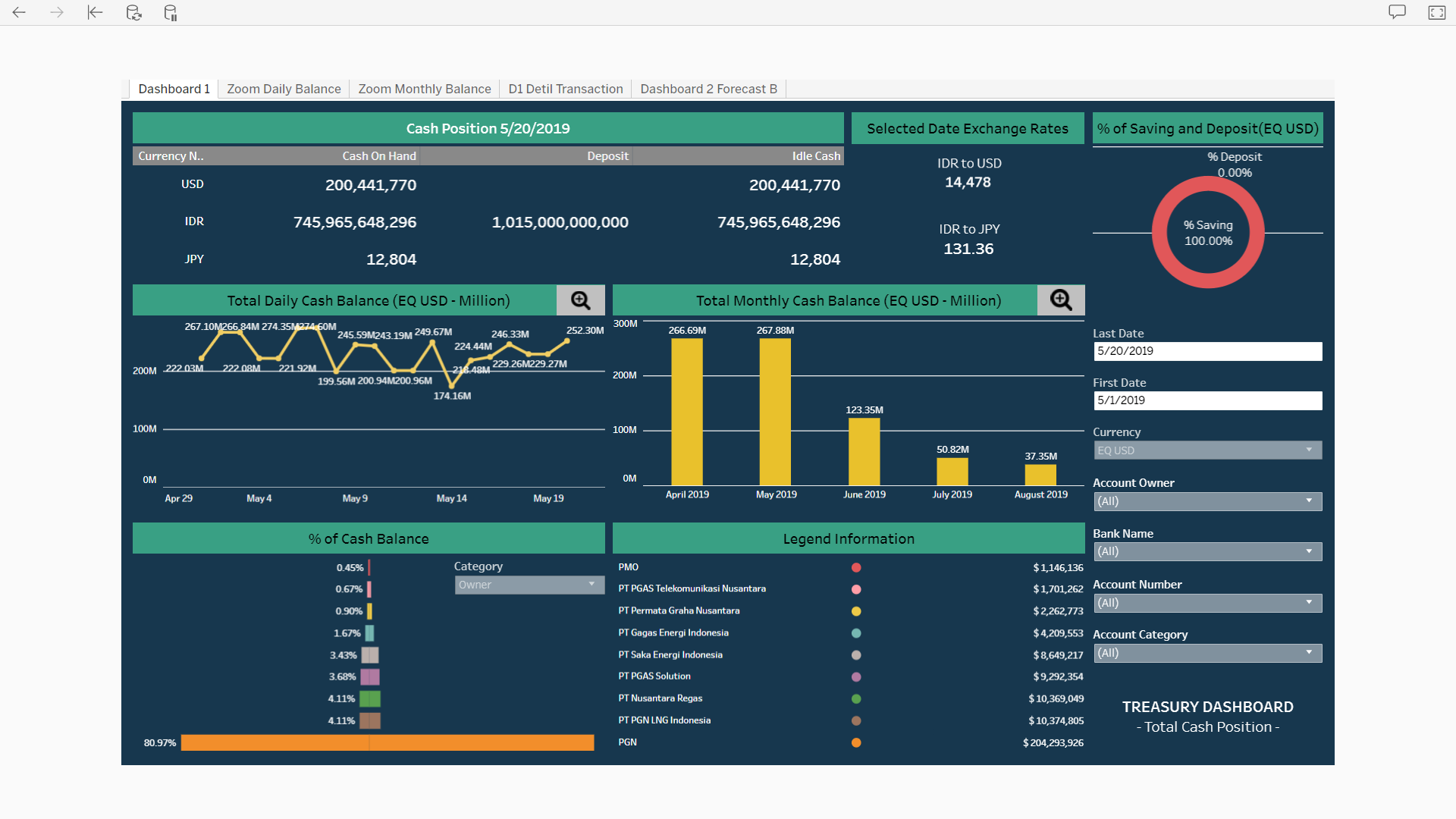1456x819 pixels.
Task: Switch to the Zoom Daily Balance tab
Action: 283,89
